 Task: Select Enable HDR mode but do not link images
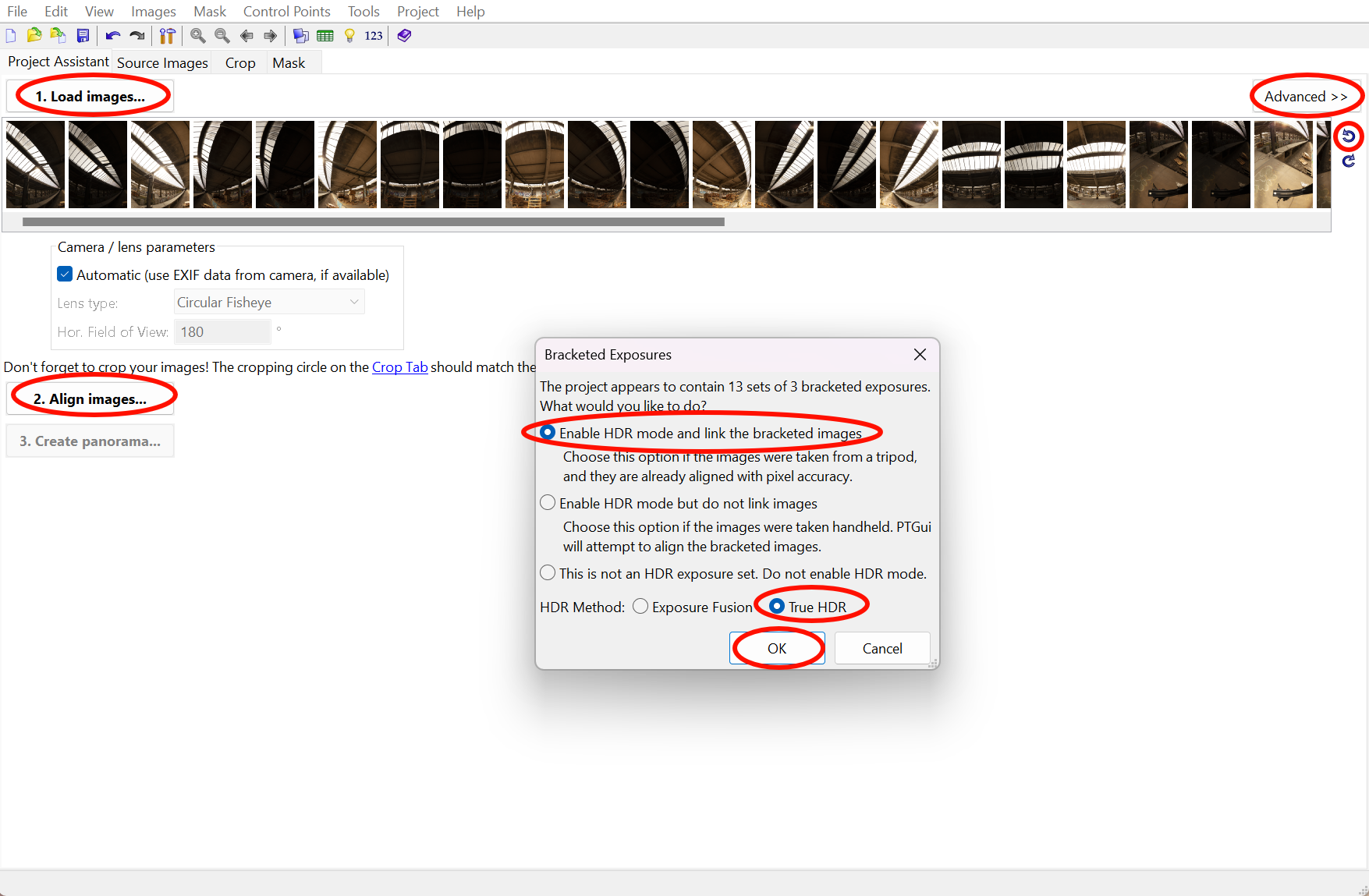[x=548, y=503]
